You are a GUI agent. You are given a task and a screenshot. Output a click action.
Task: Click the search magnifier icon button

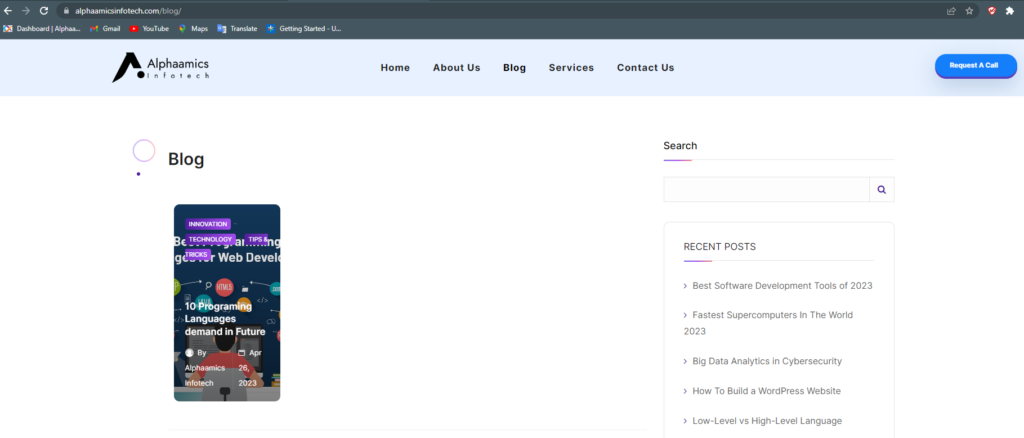click(882, 189)
